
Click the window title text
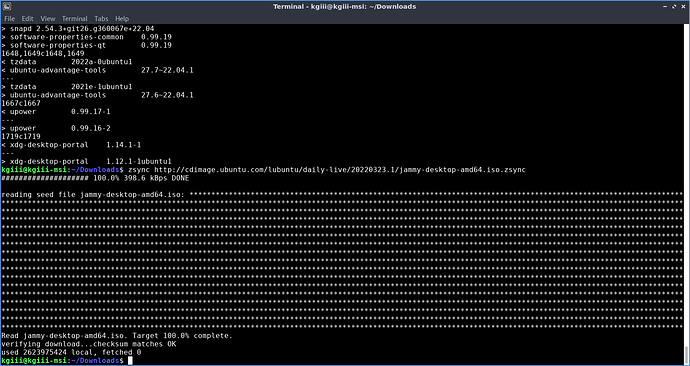(x=345, y=7)
